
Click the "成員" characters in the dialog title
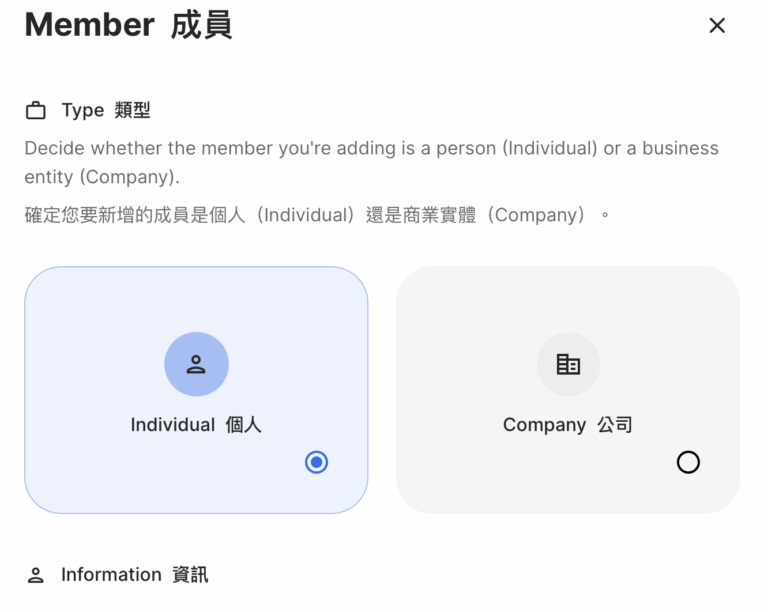point(201,25)
